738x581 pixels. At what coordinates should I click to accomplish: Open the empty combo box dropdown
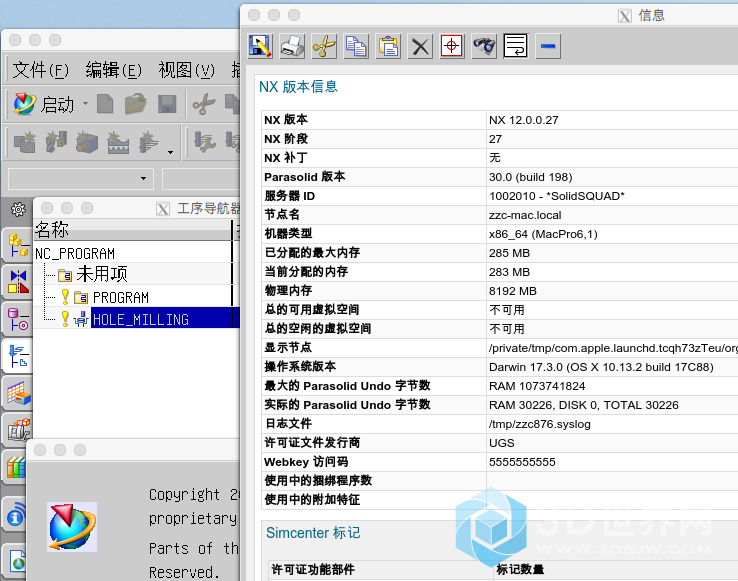143,178
